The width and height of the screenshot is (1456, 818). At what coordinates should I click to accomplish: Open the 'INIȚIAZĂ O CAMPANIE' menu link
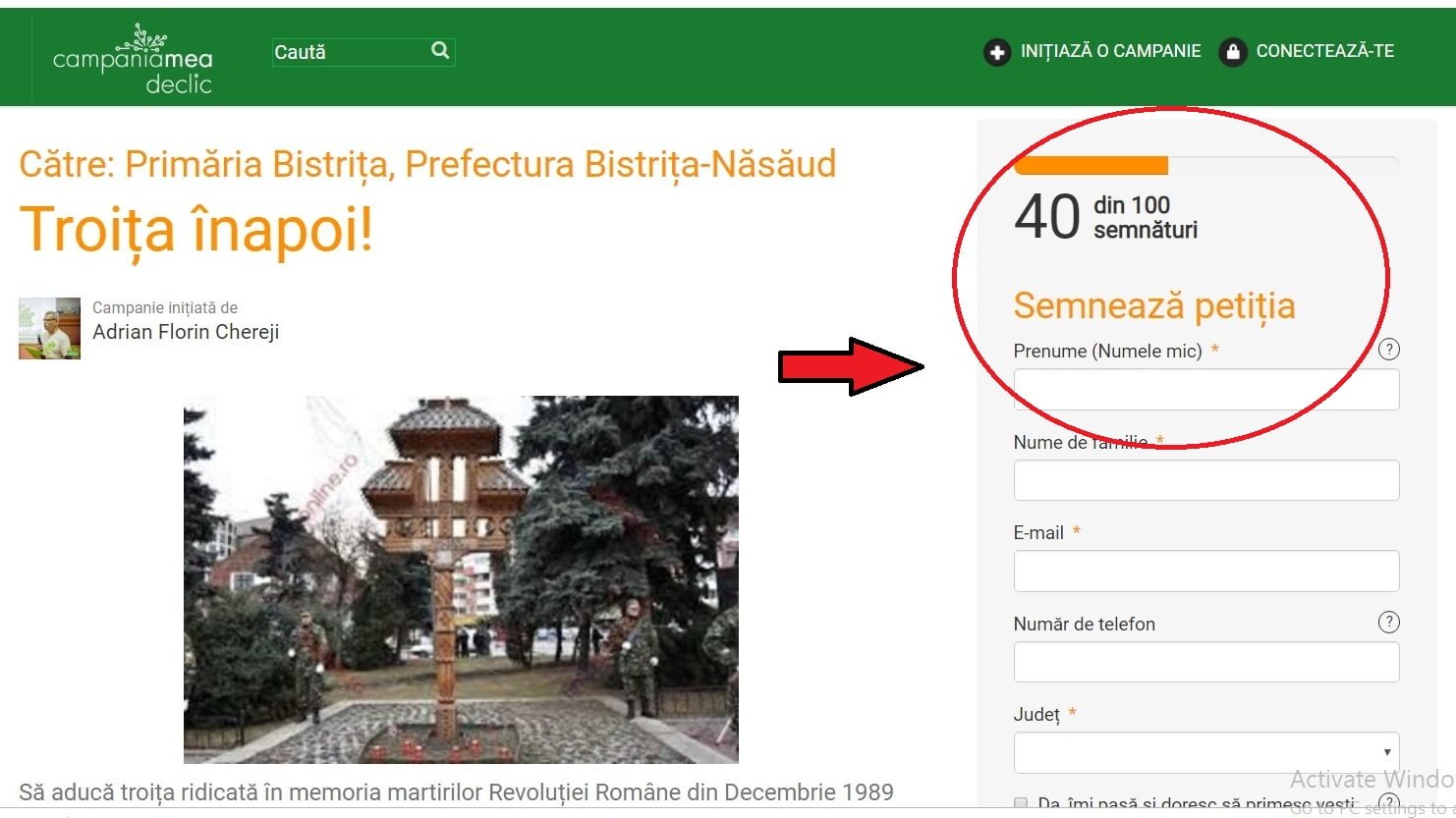[1110, 52]
